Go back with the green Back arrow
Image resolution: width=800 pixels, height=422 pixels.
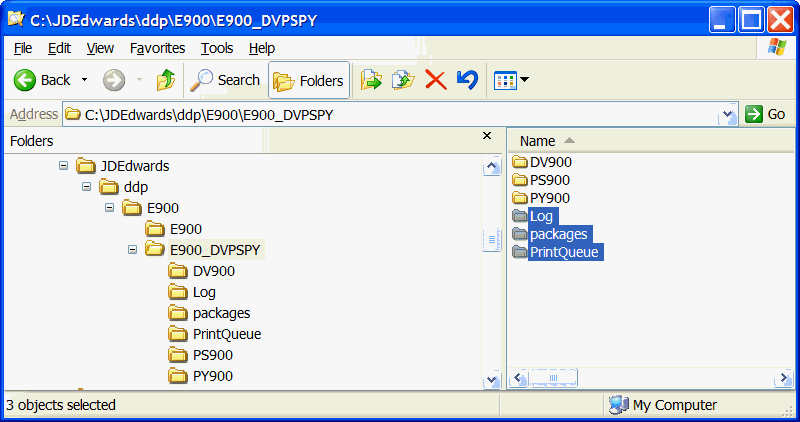42,80
